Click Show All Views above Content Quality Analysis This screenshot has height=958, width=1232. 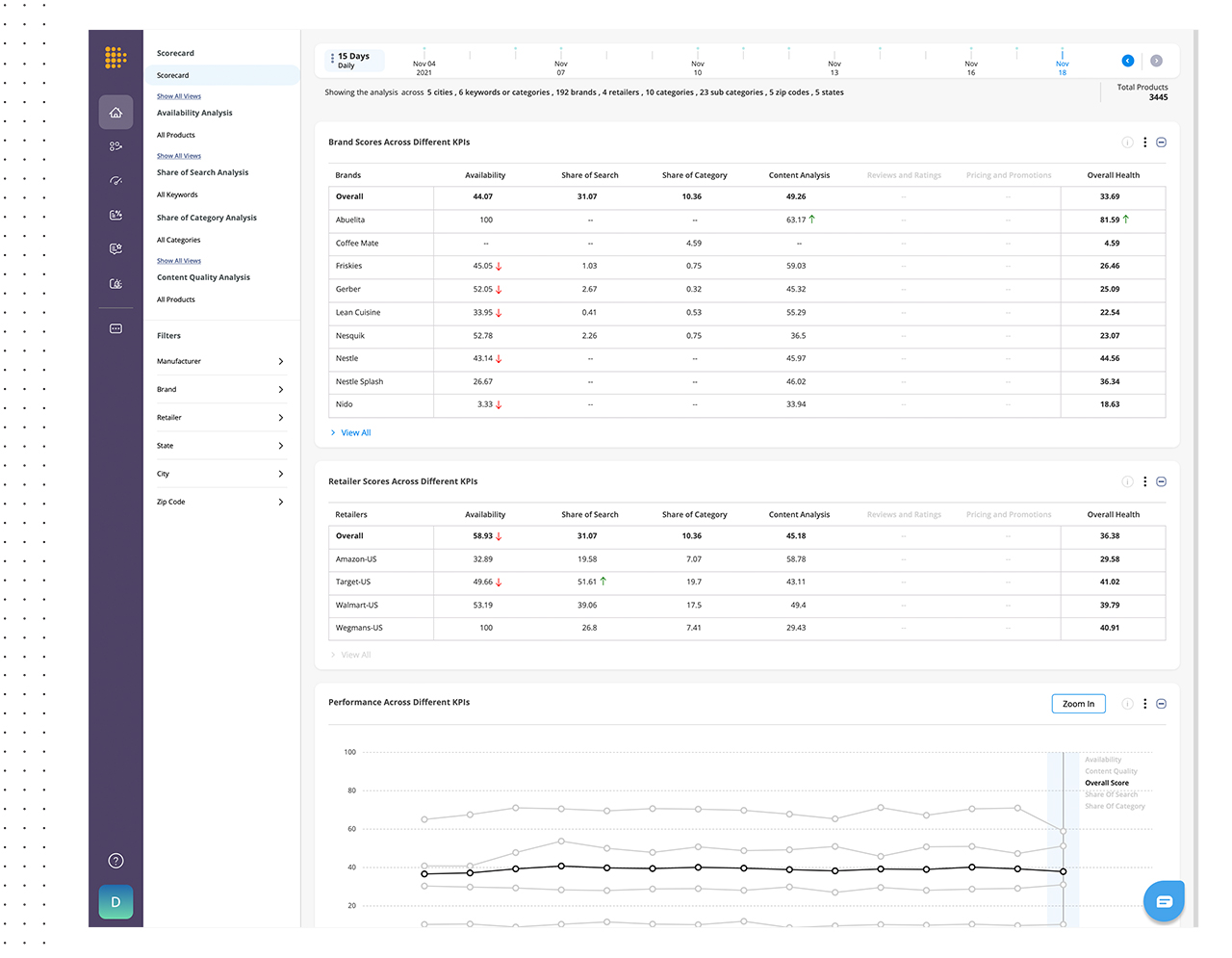point(179,261)
